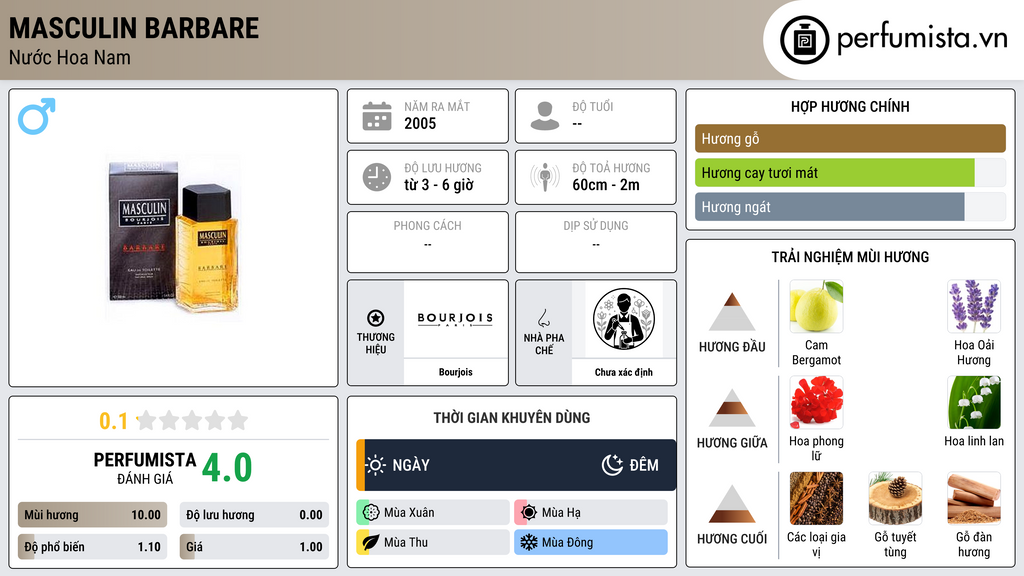The width and height of the screenshot is (1024, 576).
Task: Click the Bourjois brand name link
Action: pos(455,372)
